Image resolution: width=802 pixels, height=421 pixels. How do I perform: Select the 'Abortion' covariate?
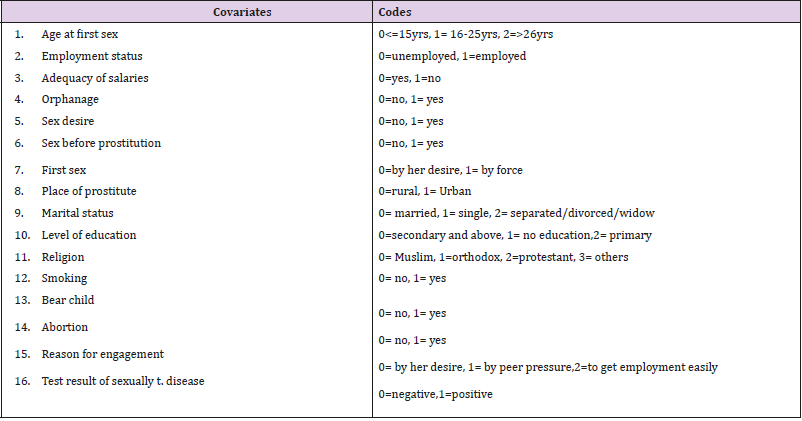pos(65,327)
